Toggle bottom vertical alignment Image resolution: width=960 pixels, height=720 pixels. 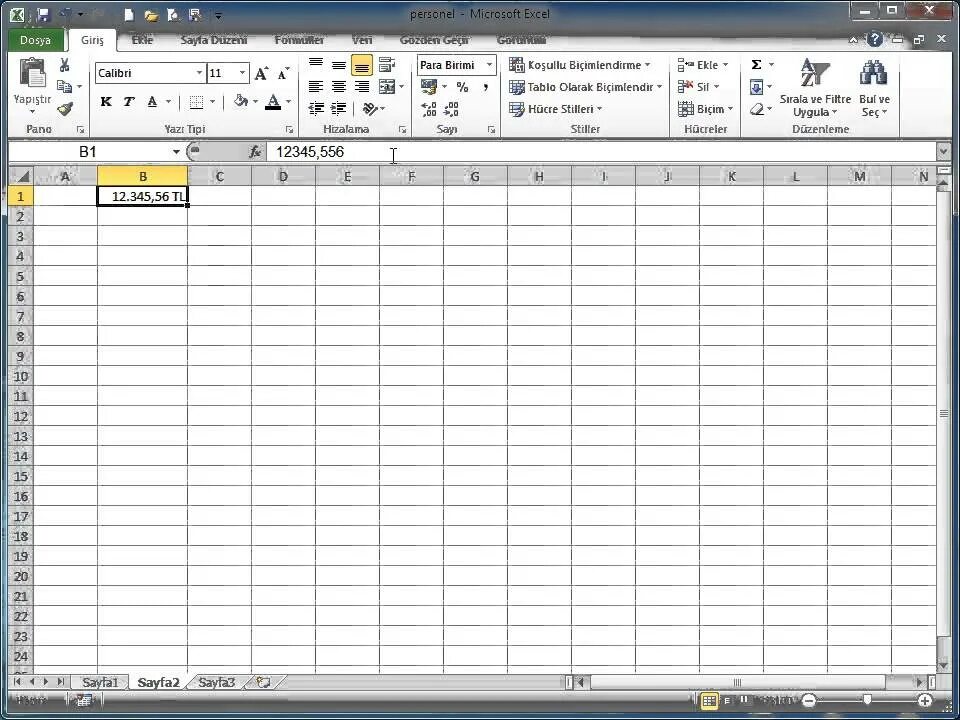(362, 65)
